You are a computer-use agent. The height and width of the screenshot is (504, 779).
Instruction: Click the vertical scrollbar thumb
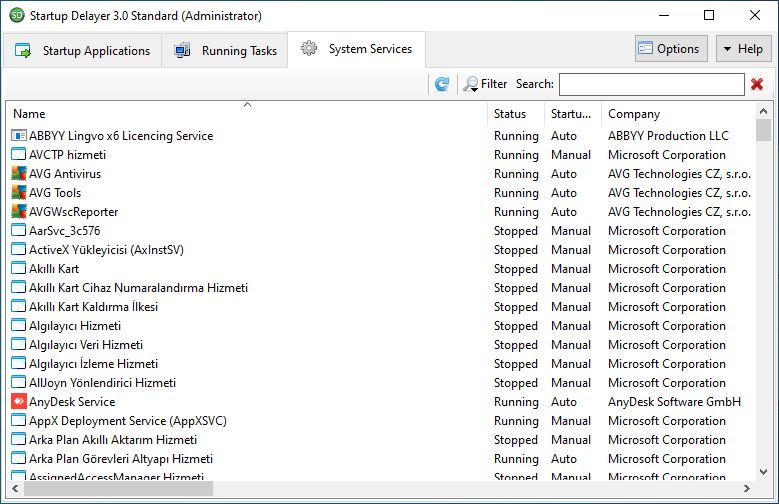[764, 130]
